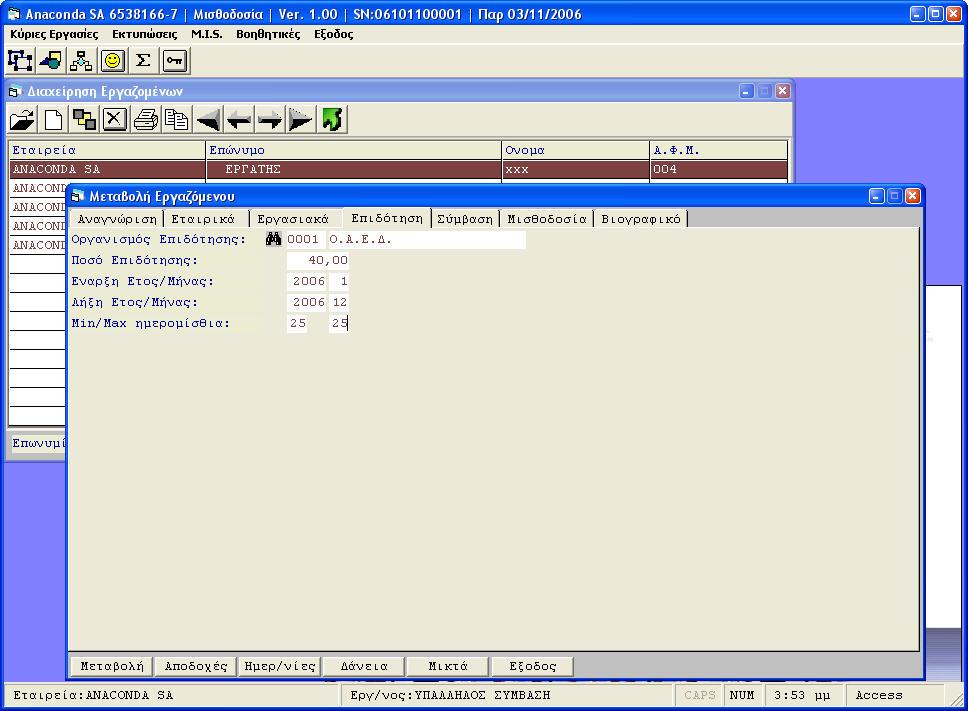Click the Max ημερομίσθια field

point(339,323)
